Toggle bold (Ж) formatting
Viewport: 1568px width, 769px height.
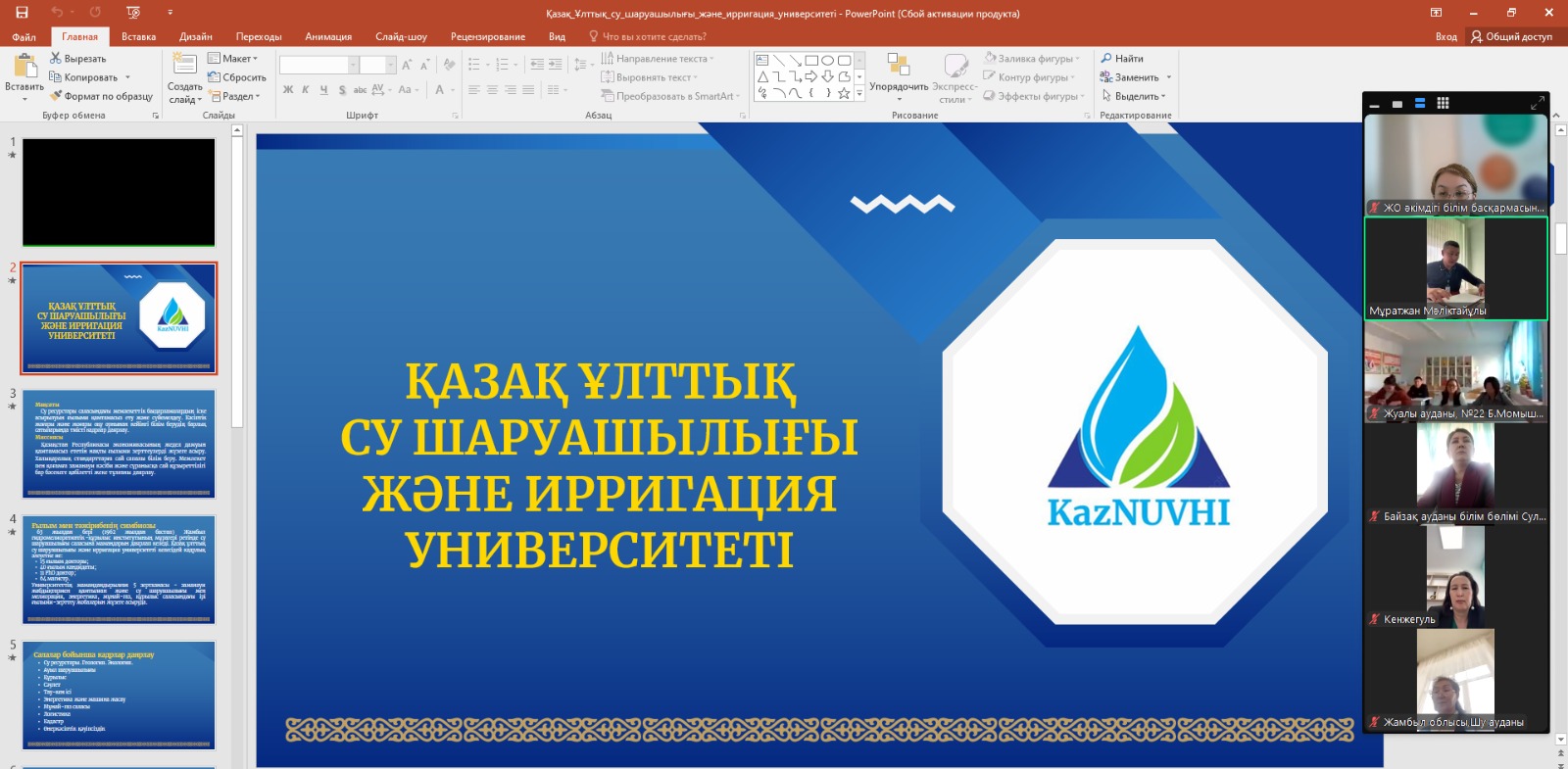tap(288, 89)
